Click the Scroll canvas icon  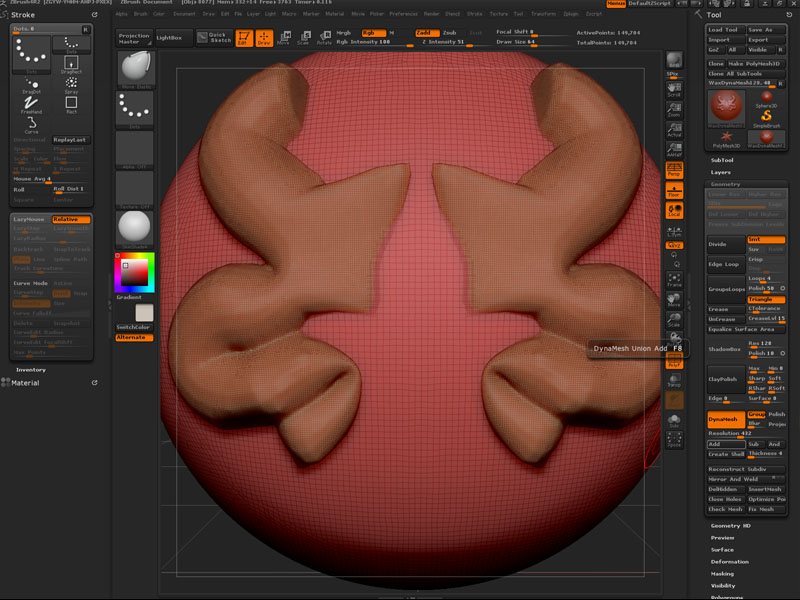click(x=674, y=89)
